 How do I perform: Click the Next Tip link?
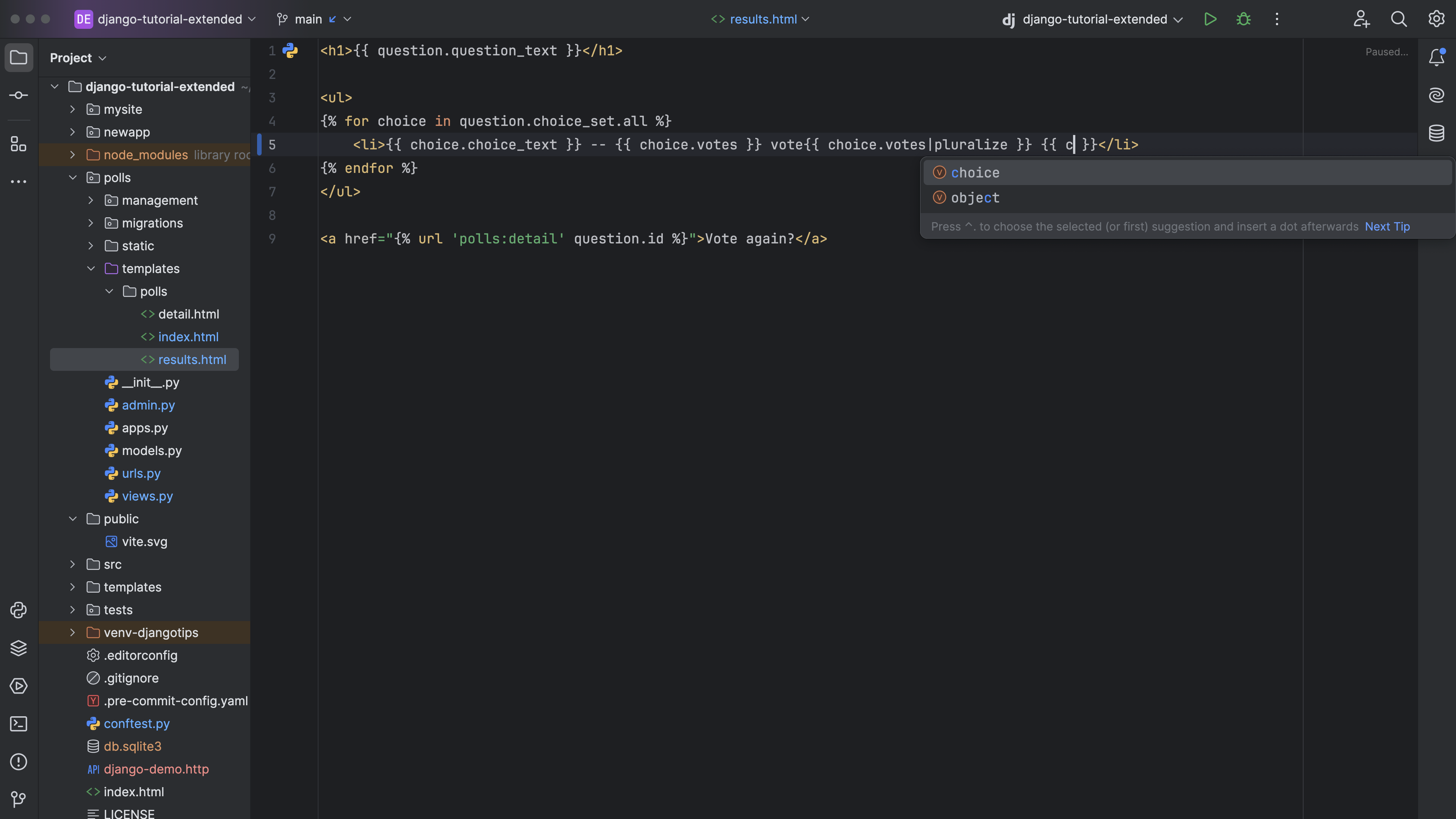[1387, 227]
